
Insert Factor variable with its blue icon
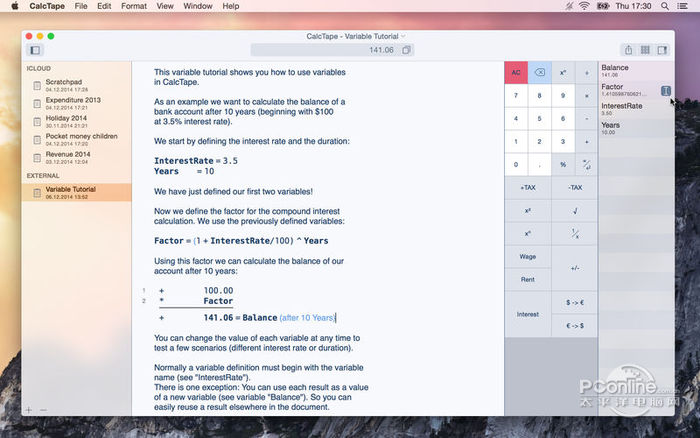coord(666,91)
